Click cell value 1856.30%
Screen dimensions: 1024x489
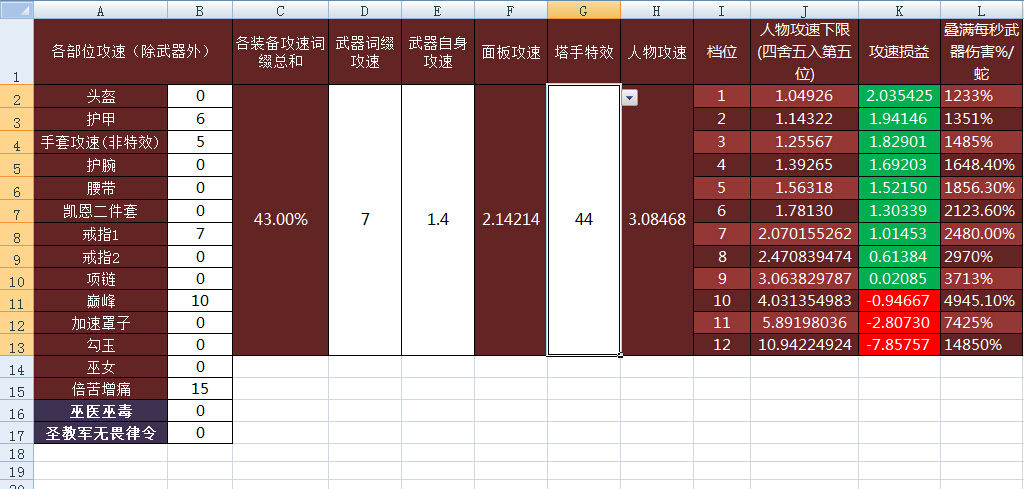tap(982, 188)
